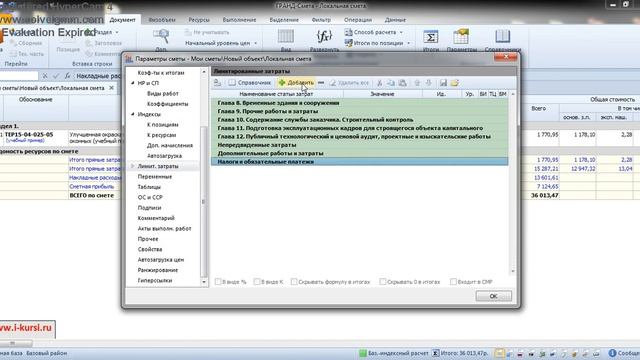This screenshot has height=360, width=640.
Task: Click the Параметры icon in the ribbon
Action: 461,37
